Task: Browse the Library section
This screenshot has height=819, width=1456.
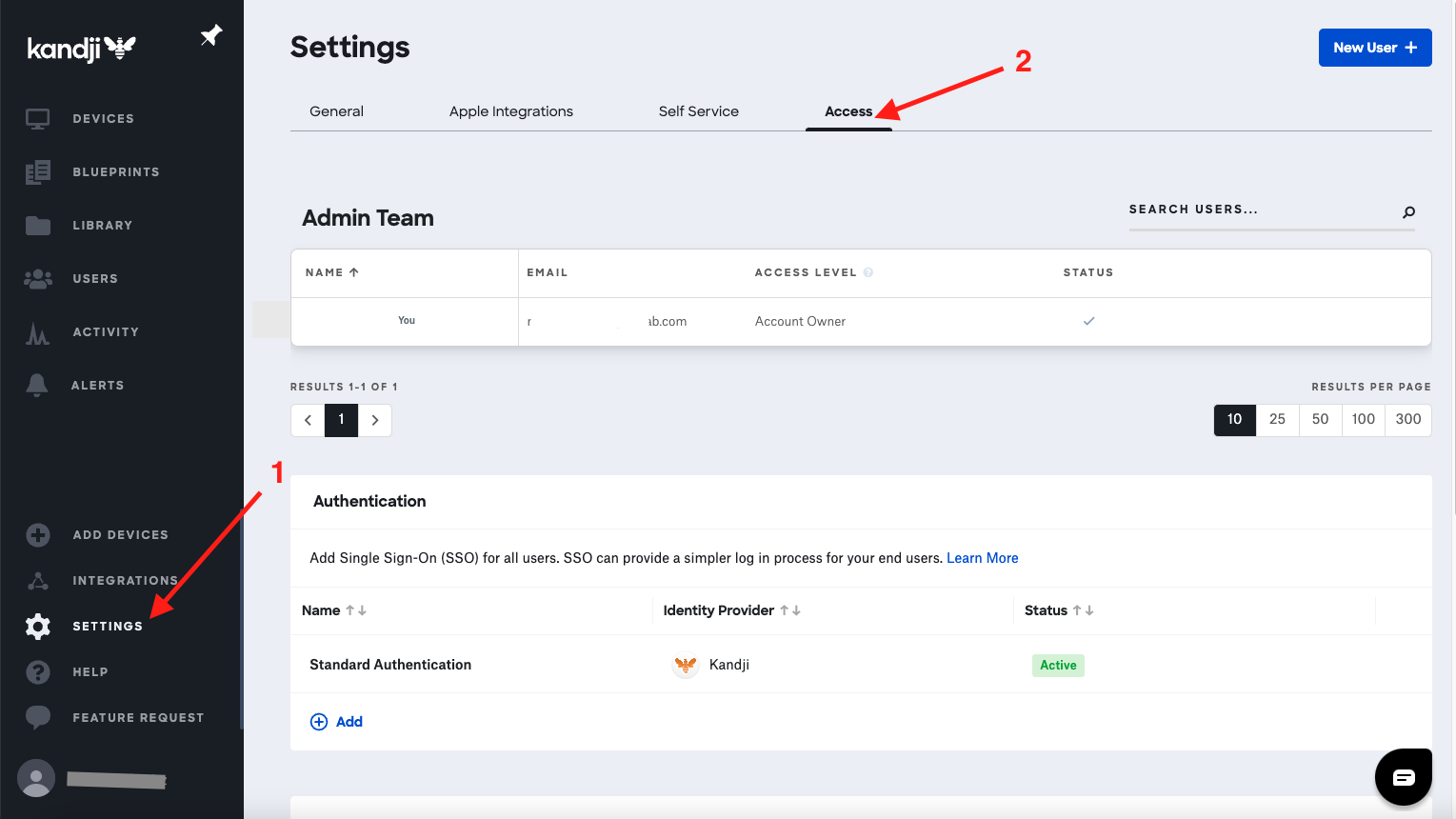Action: [103, 225]
